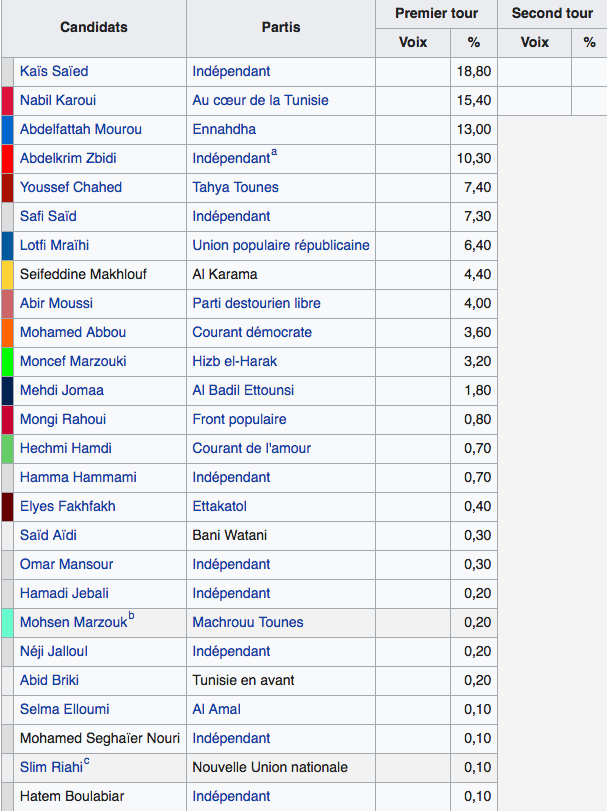
Task: Click bright green swatch beside Moncef Marzouki
Action: (x=8, y=361)
